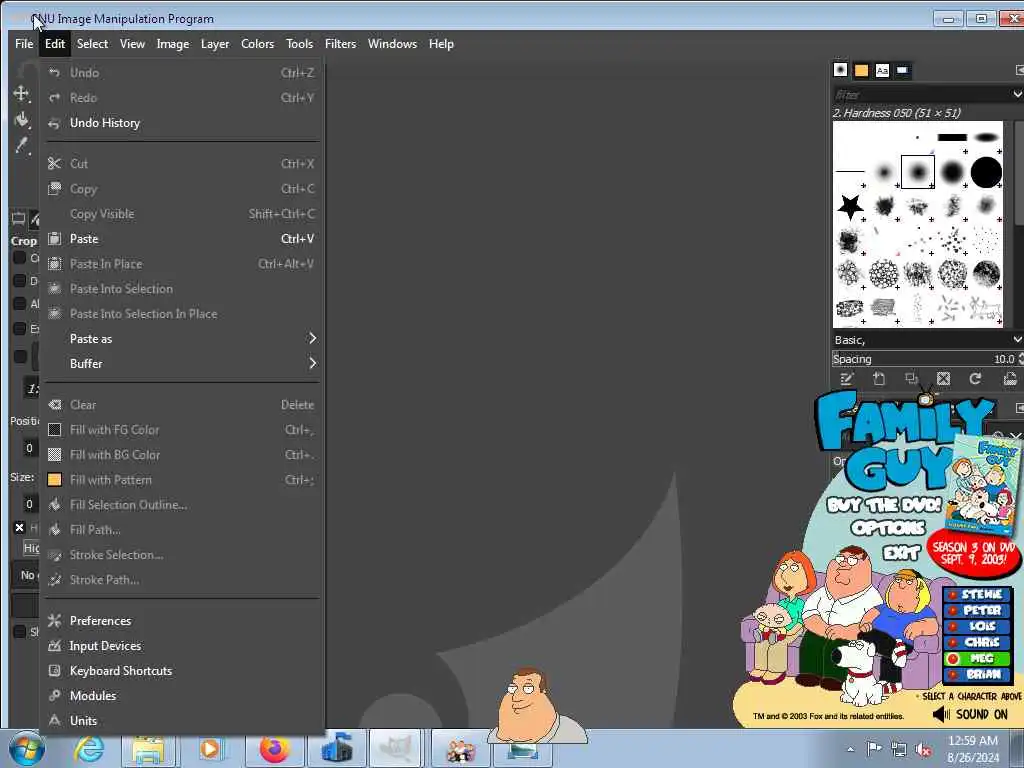Select the BRIAN character button
The width and height of the screenshot is (1024, 768).
[x=978, y=674]
